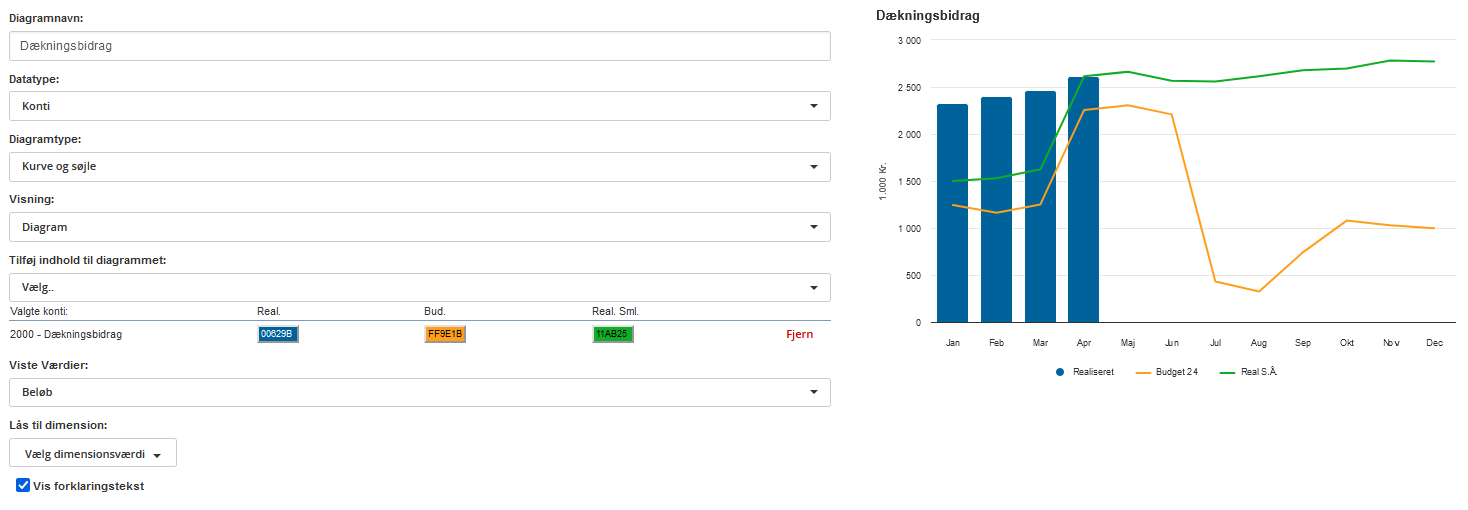This screenshot has width=1468, height=510.
Task: Click the Vælg dimensionsværdi button
Action: pos(93,454)
